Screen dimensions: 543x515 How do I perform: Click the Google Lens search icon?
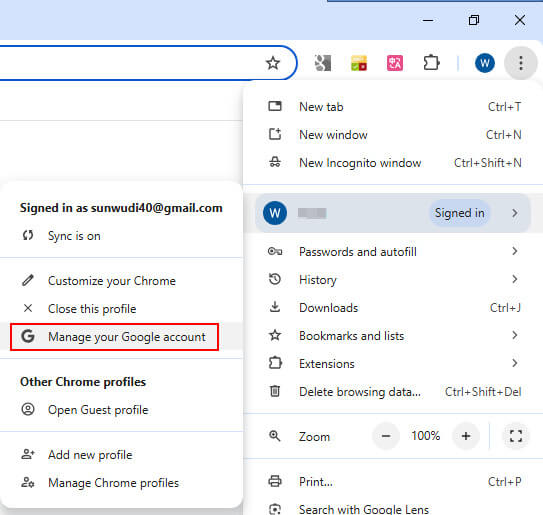point(275,509)
